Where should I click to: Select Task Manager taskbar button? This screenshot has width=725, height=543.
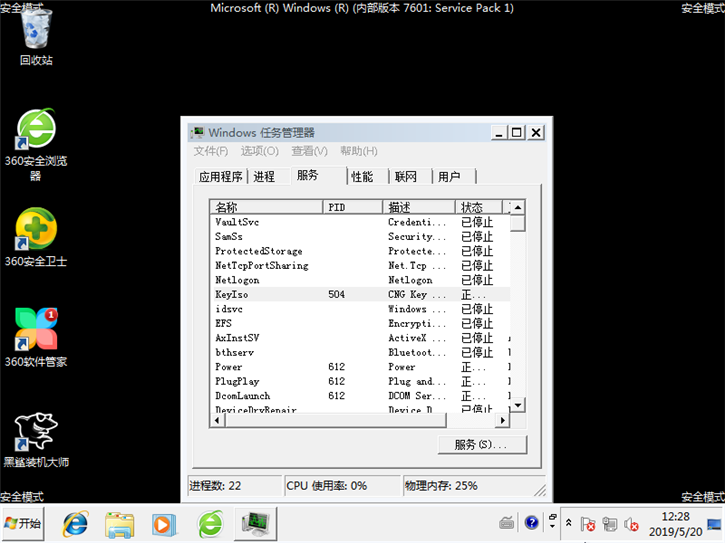(x=256, y=524)
